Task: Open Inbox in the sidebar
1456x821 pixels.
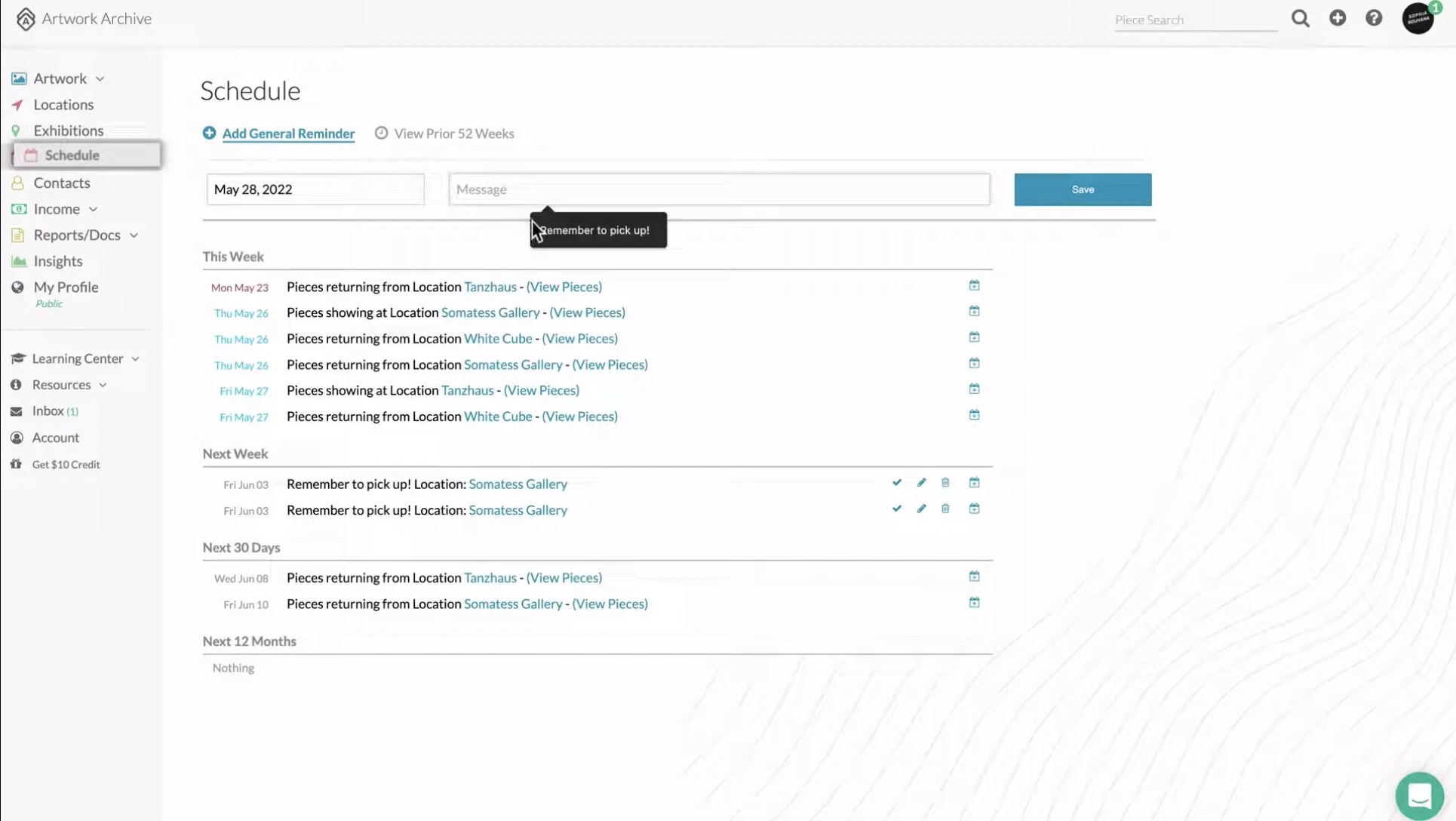Action: (48, 410)
